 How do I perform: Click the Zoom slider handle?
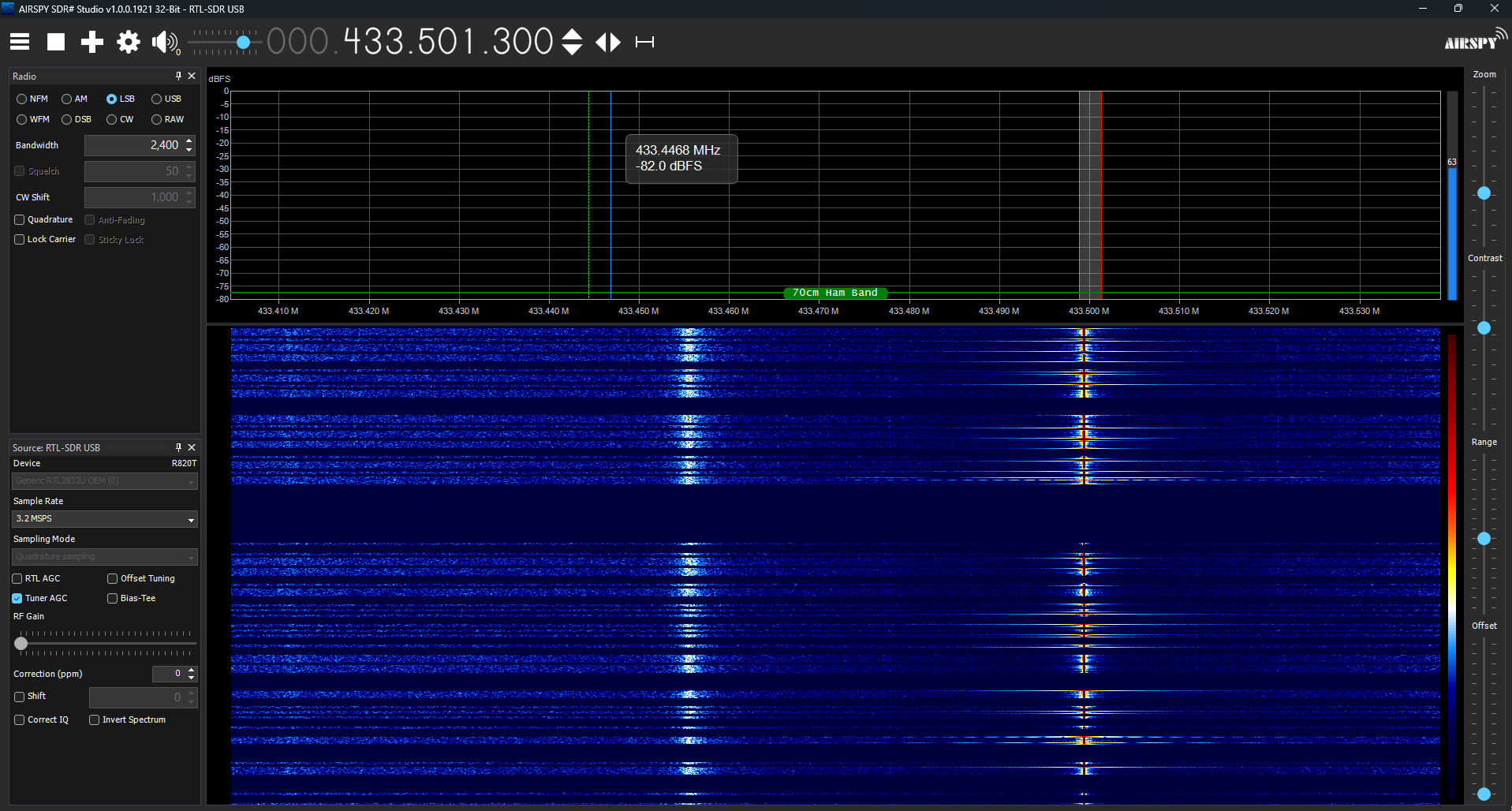(x=1484, y=193)
